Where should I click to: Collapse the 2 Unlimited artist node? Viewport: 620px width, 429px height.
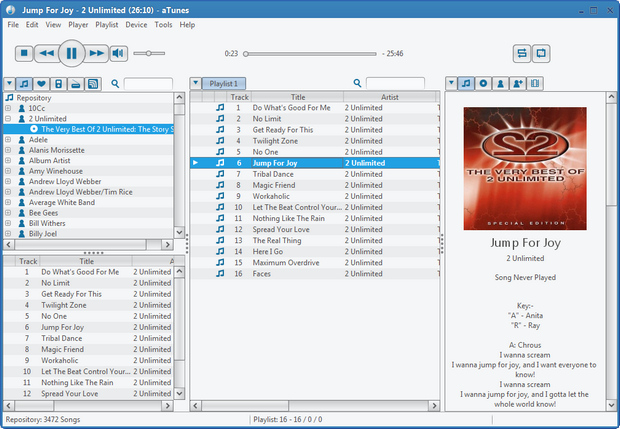(x=8, y=118)
